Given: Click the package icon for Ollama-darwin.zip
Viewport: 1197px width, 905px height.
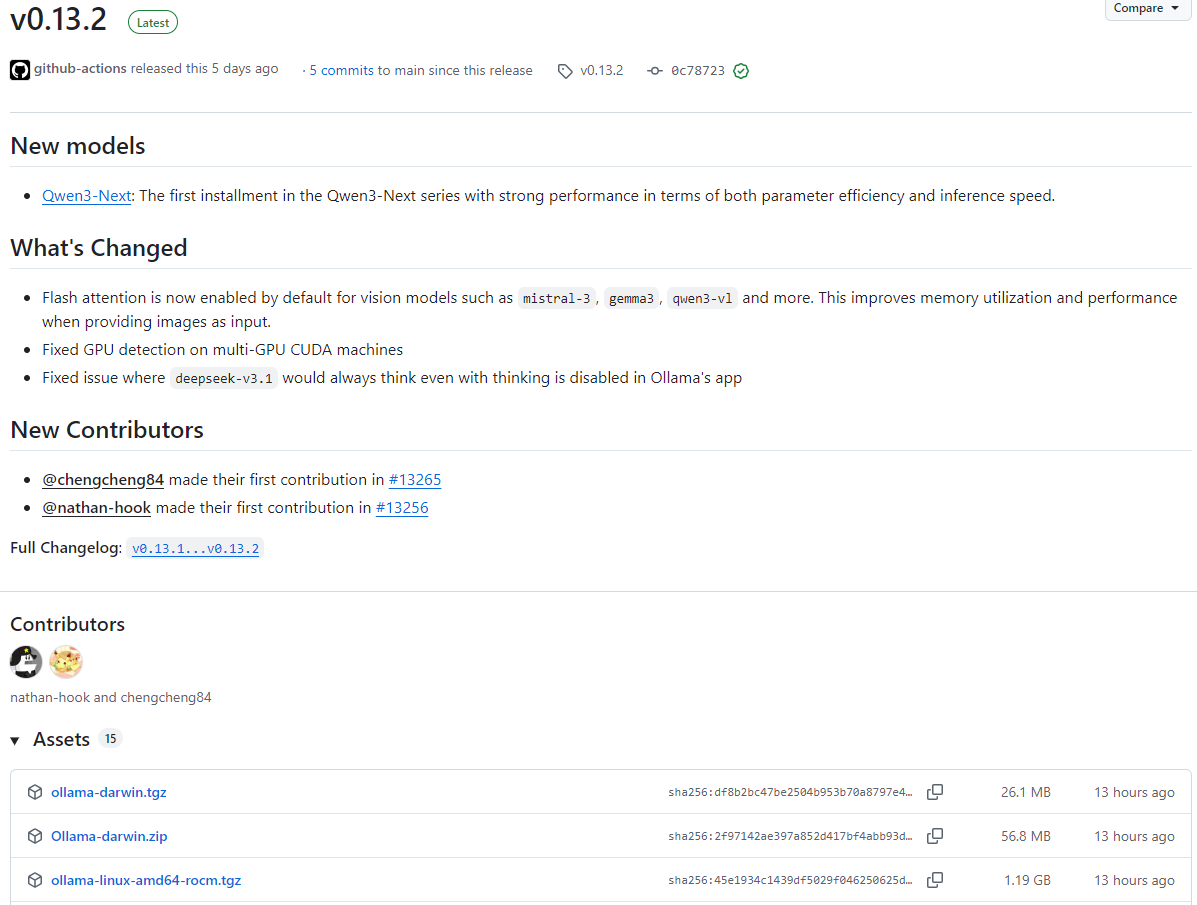Looking at the screenshot, I should 35,836.
